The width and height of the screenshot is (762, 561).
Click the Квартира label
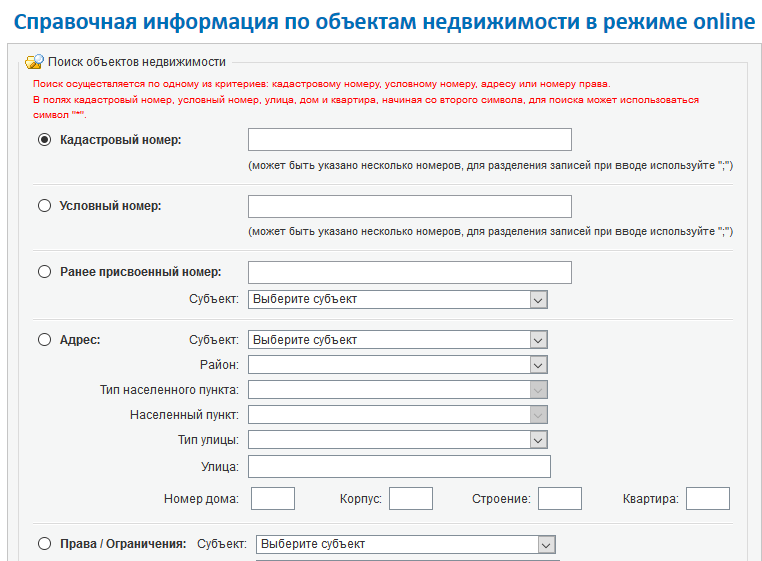(x=651, y=499)
